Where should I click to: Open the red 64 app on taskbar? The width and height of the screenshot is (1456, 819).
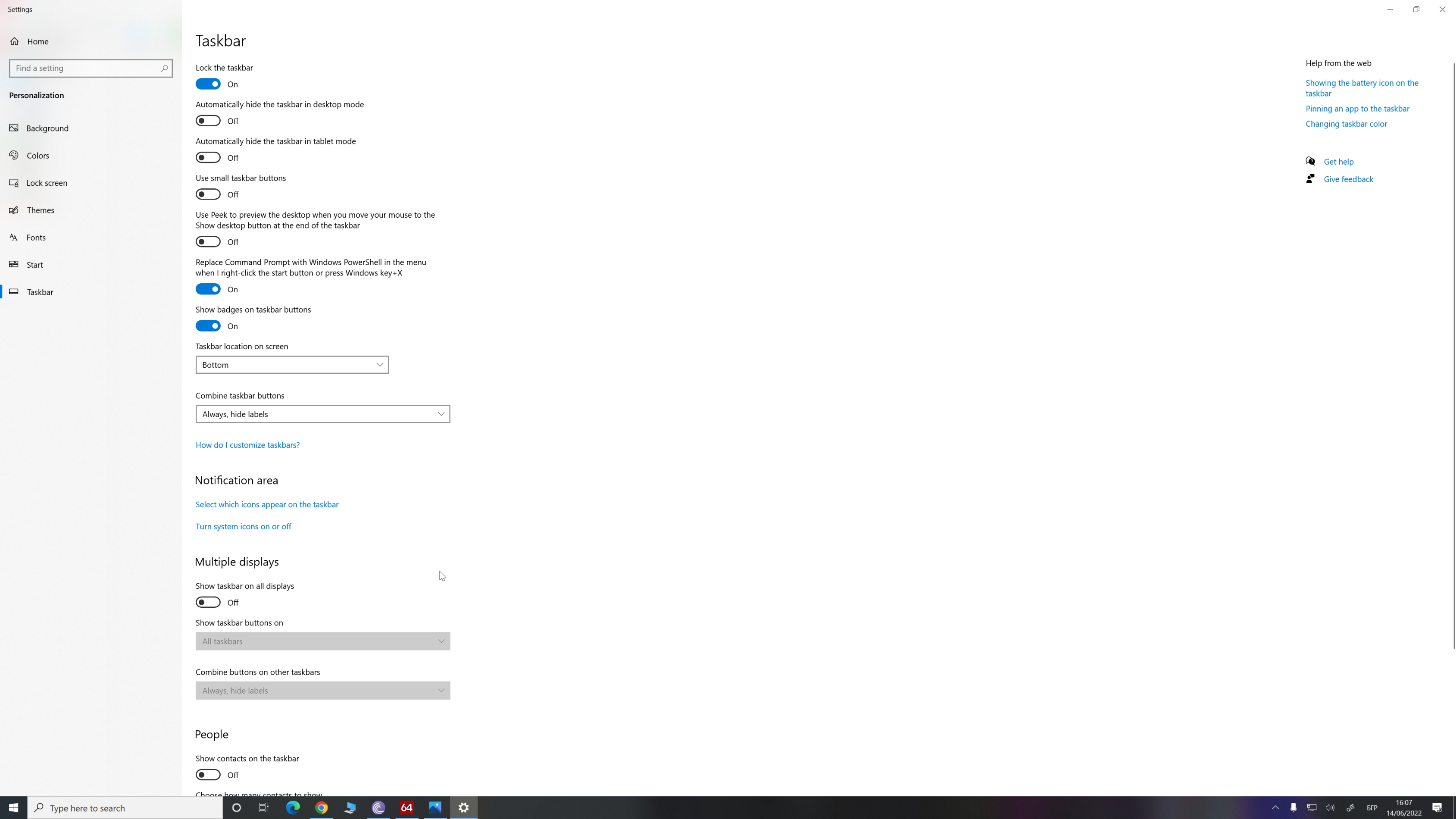click(407, 808)
